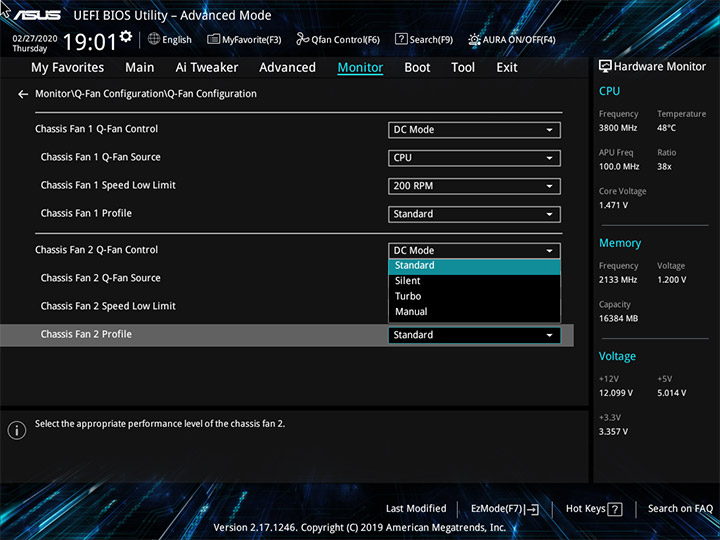This screenshot has width=720, height=540.
Task: Click the 1.471 V core voltage value
Action: coord(613,205)
